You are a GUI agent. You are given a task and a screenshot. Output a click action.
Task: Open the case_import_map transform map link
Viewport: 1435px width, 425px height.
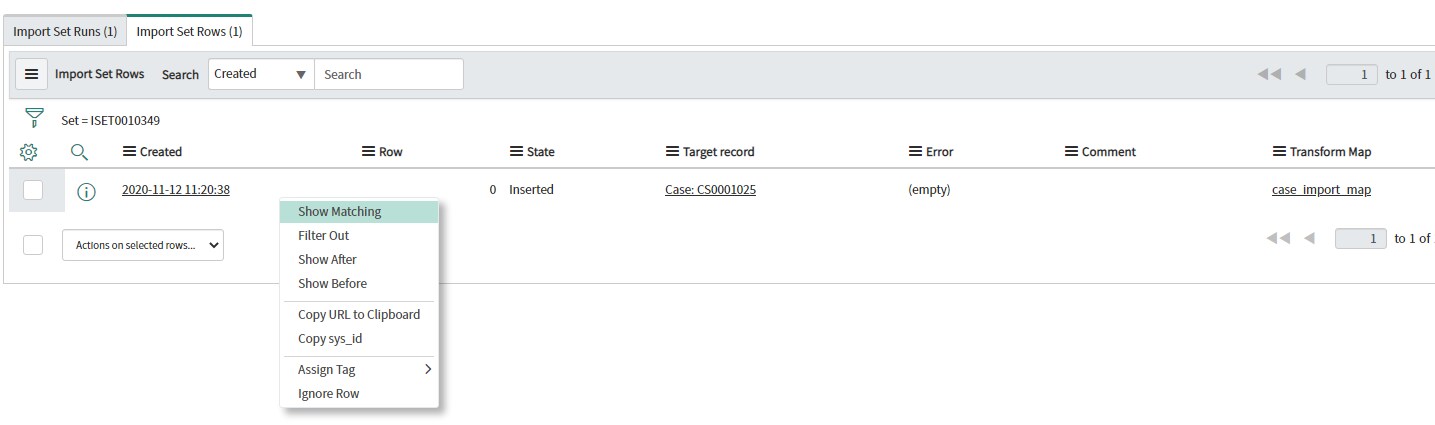[x=1321, y=190]
